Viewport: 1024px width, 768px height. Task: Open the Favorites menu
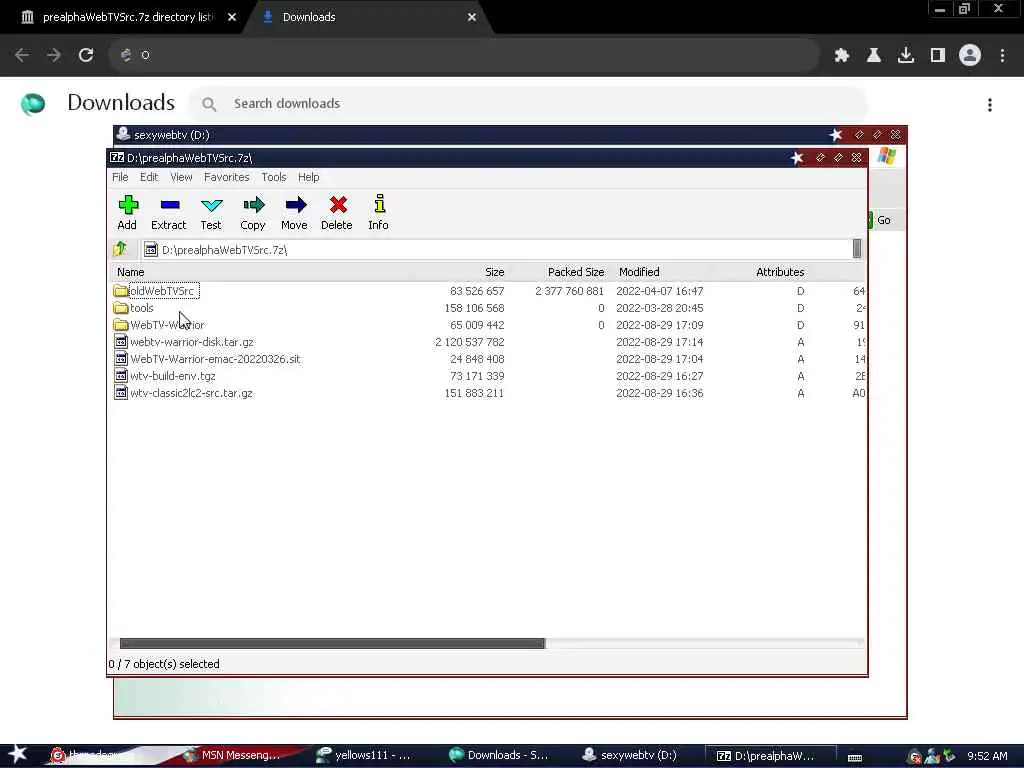227,177
